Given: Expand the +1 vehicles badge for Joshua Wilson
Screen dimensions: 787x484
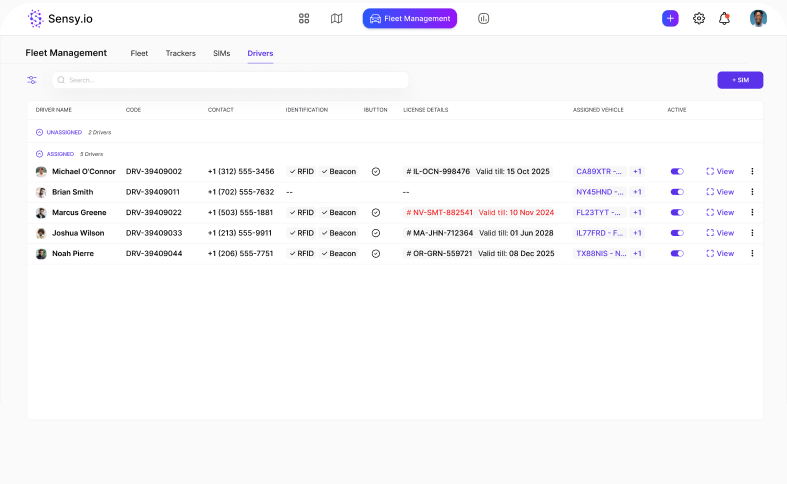Looking at the screenshot, I should pos(637,233).
